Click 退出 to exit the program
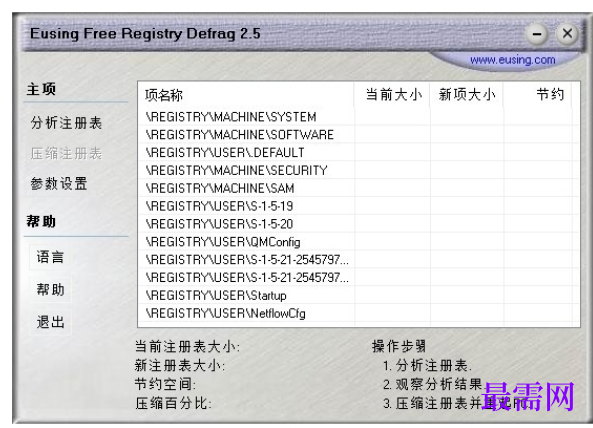 (x=50, y=323)
